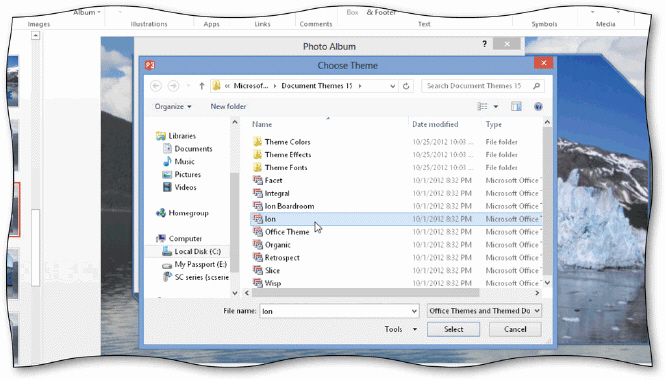Click the Select button
Viewport: 665px width, 380px height.
click(x=453, y=329)
